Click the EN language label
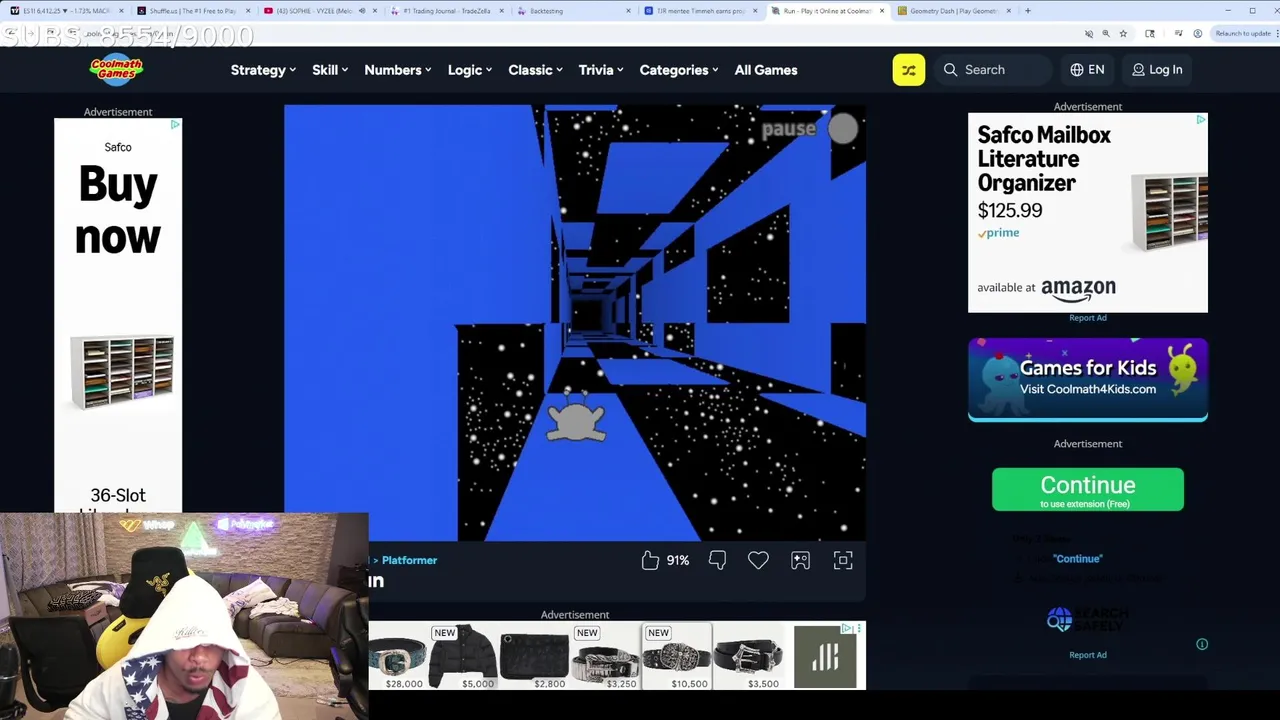 [x=1096, y=70]
